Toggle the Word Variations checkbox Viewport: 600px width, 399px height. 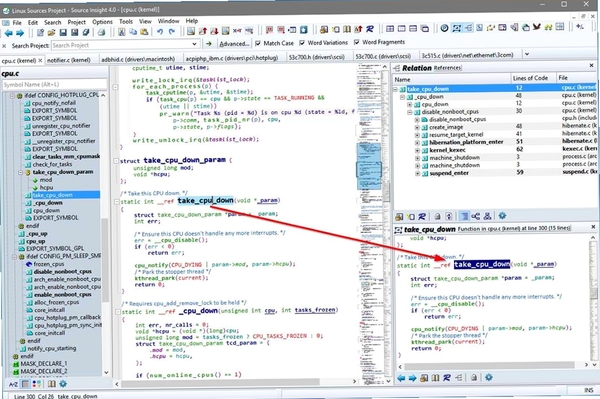(302, 42)
